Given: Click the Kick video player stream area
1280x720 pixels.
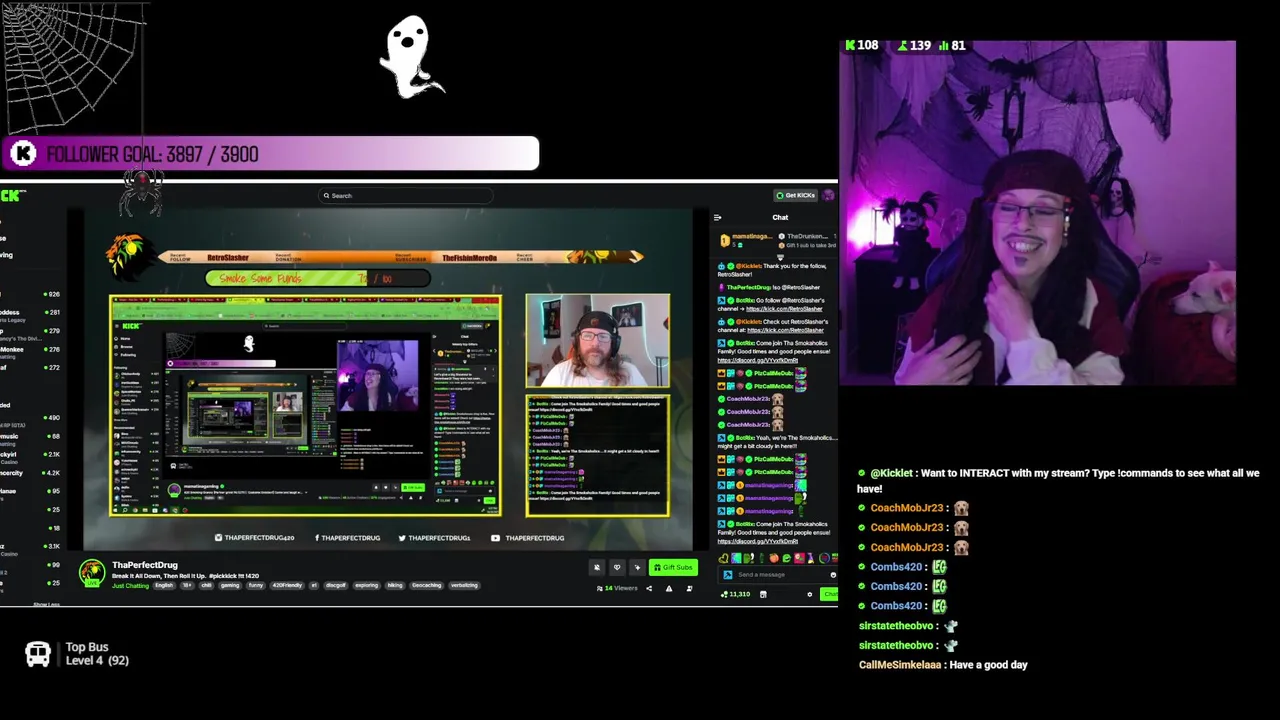Looking at the screenshot, I should [x=389, y=380].
